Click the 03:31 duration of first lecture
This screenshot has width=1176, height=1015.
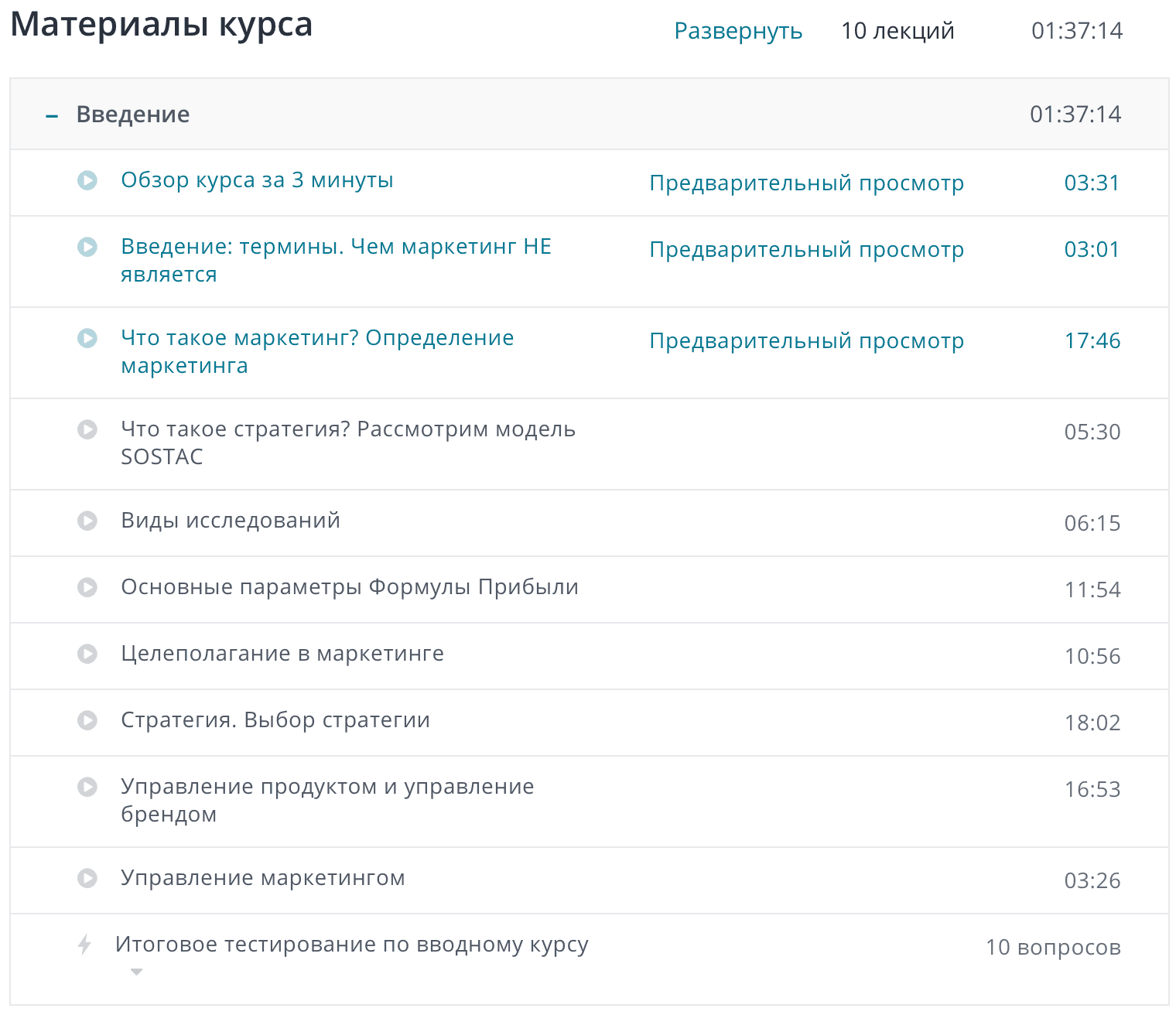1092,183
